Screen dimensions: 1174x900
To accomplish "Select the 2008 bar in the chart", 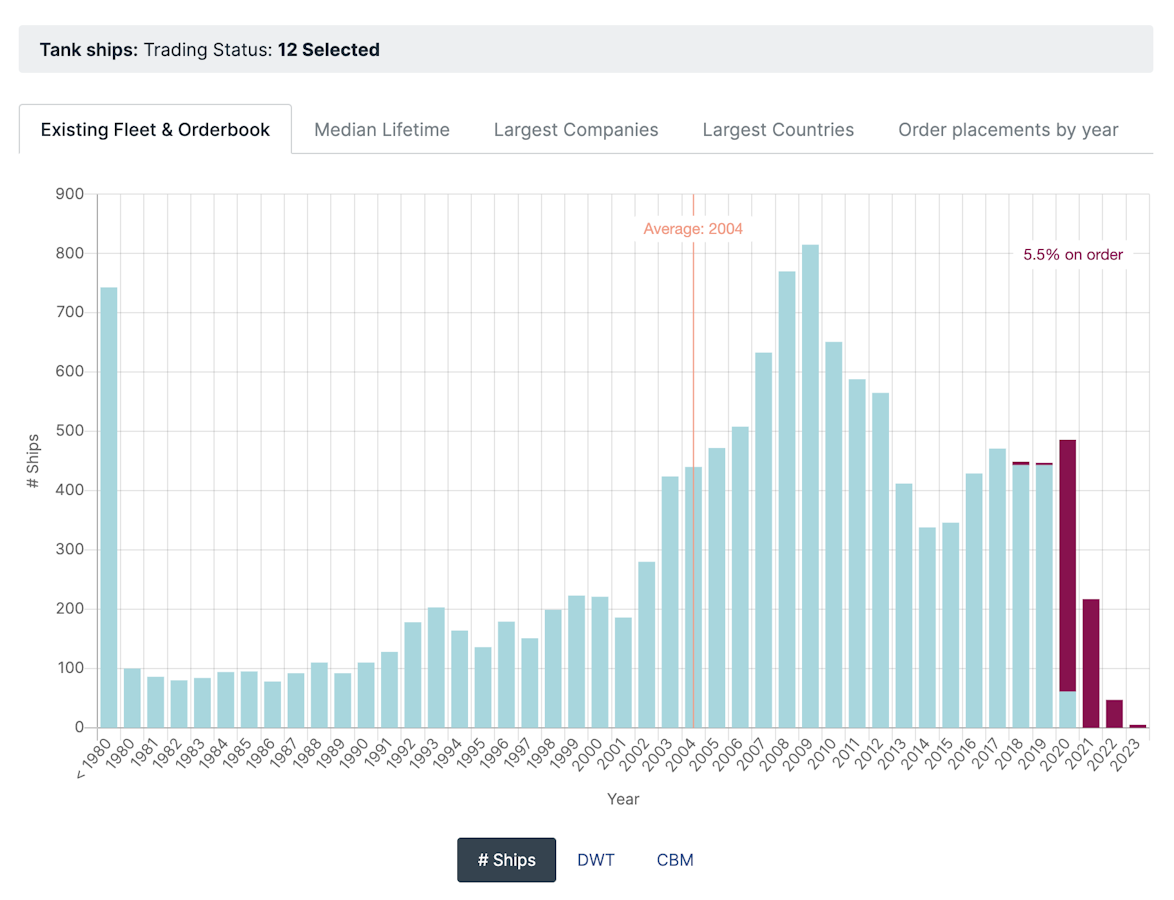I will coord(787,500).
